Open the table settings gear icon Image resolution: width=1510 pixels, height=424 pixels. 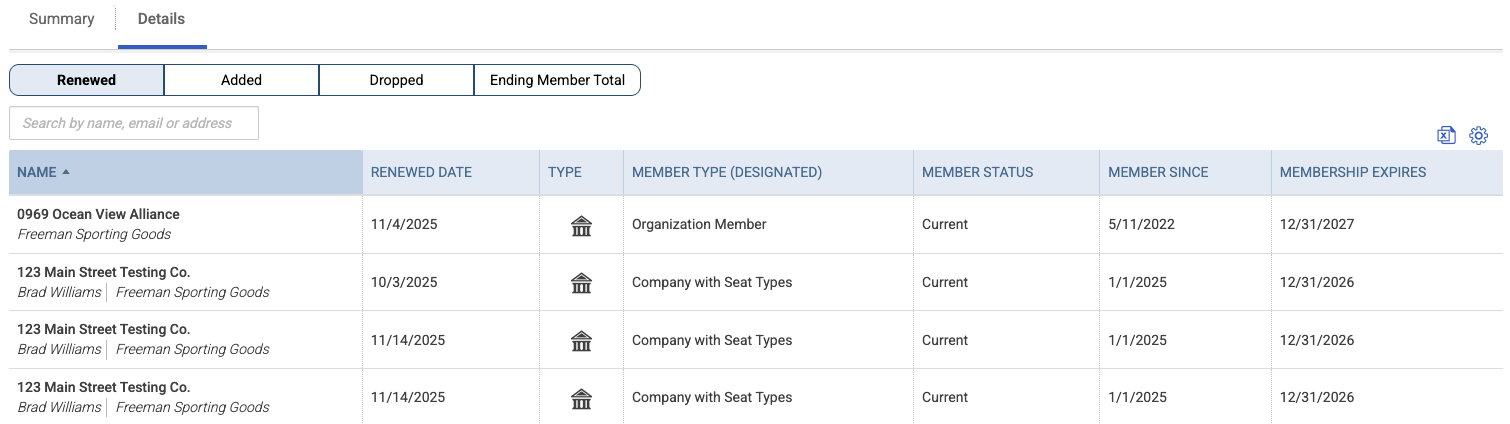pyautogui.click(x=1479, y=136)
